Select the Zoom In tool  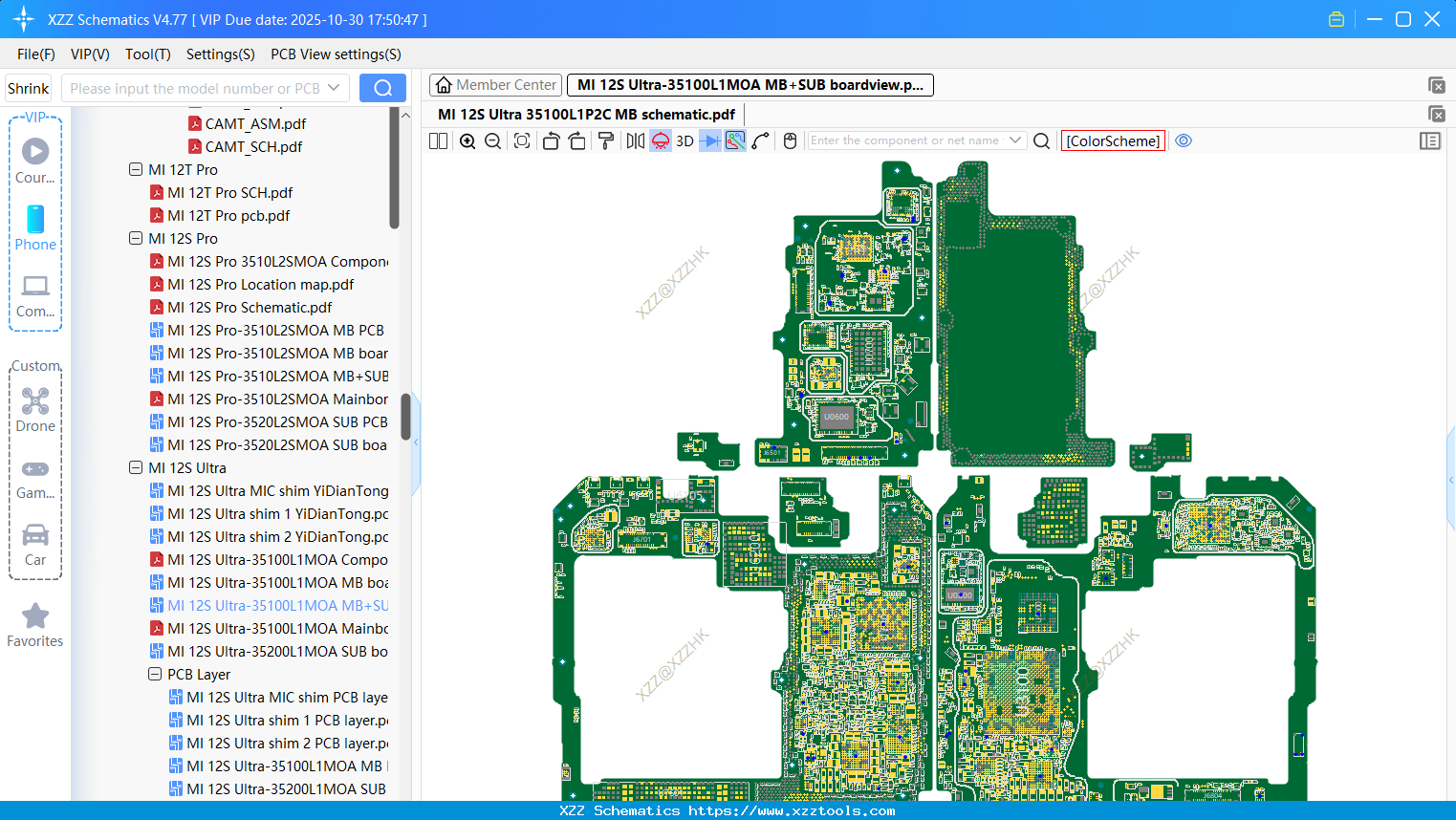point(467,140)
